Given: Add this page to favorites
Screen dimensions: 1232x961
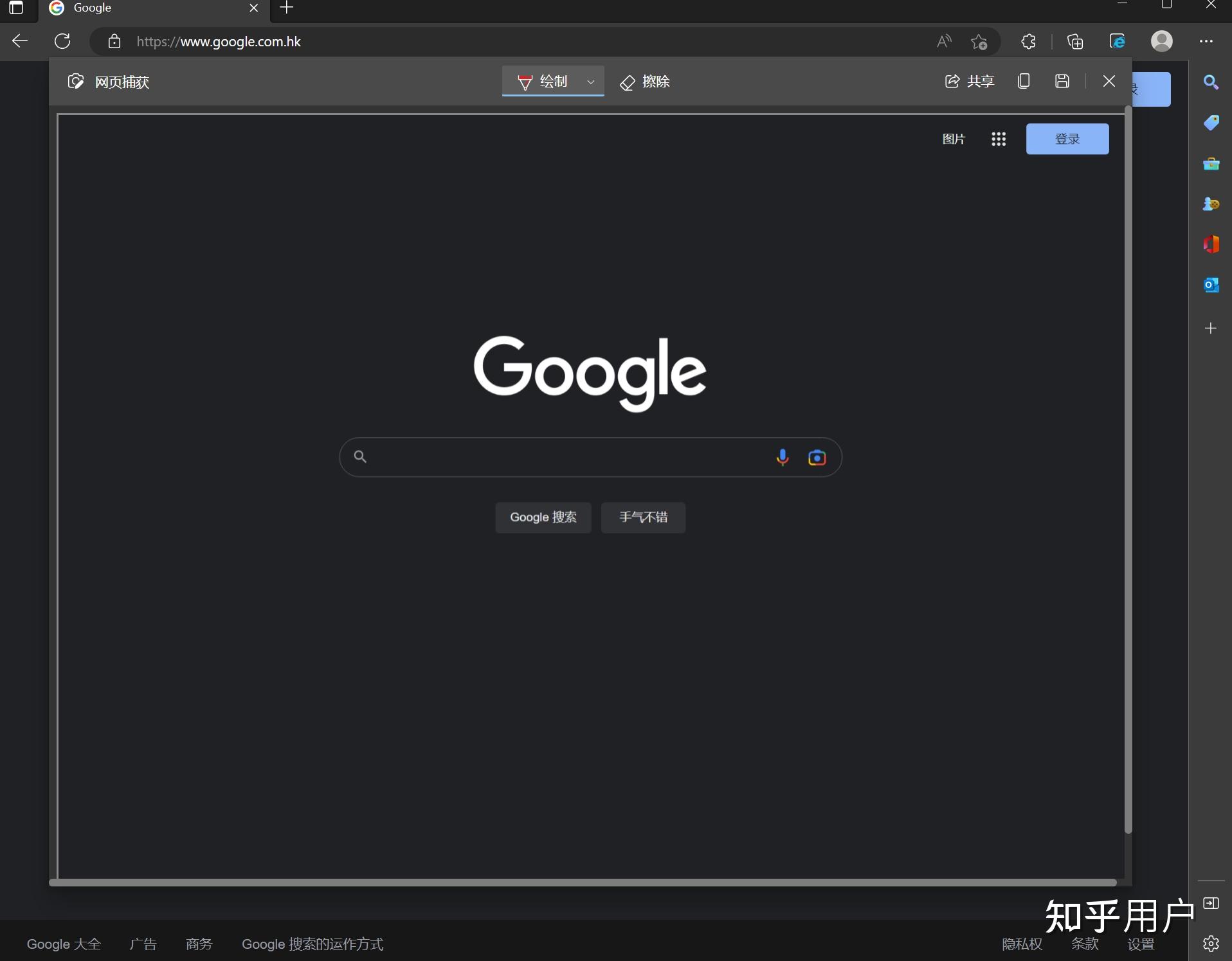Looking at the screenshot, I should 979,42.
